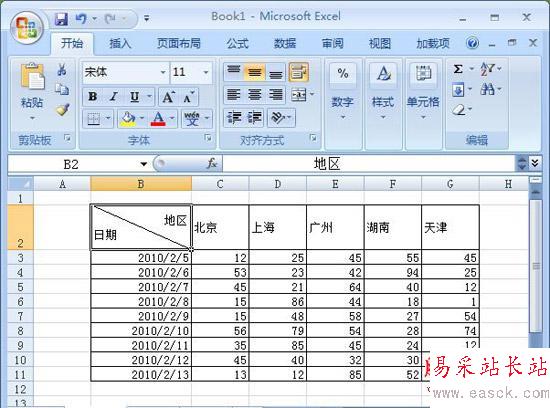
Task: Click the vertical scrollbar thumb
Action: [536, 266]
